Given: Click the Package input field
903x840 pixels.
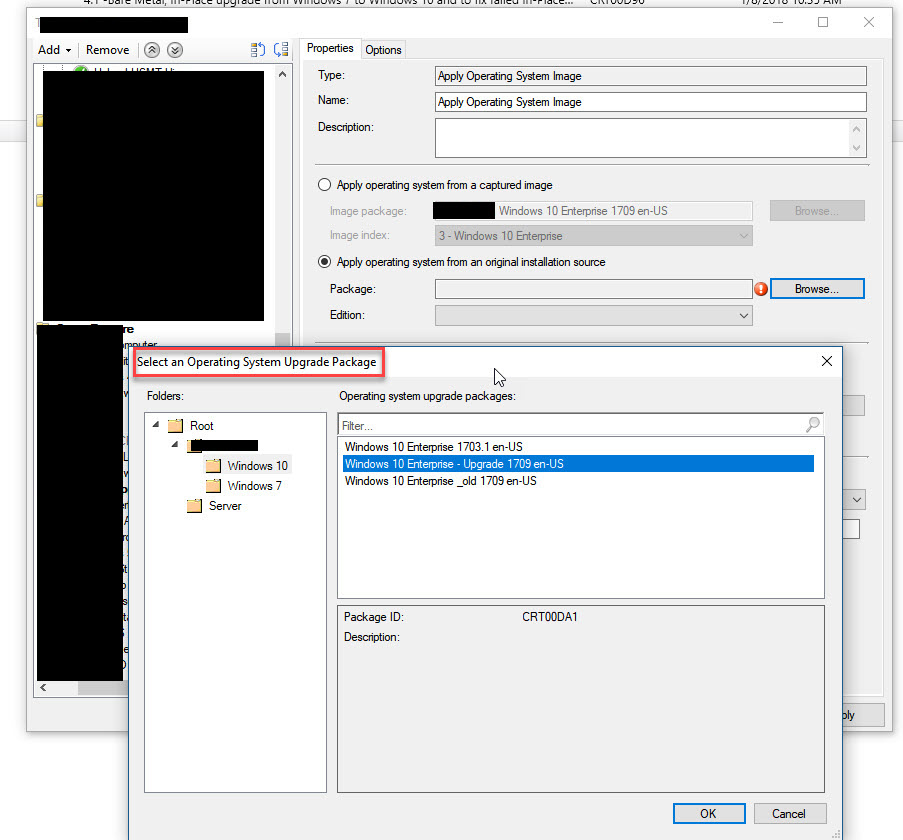Looking at the screenshot, I should pos(594,289).
